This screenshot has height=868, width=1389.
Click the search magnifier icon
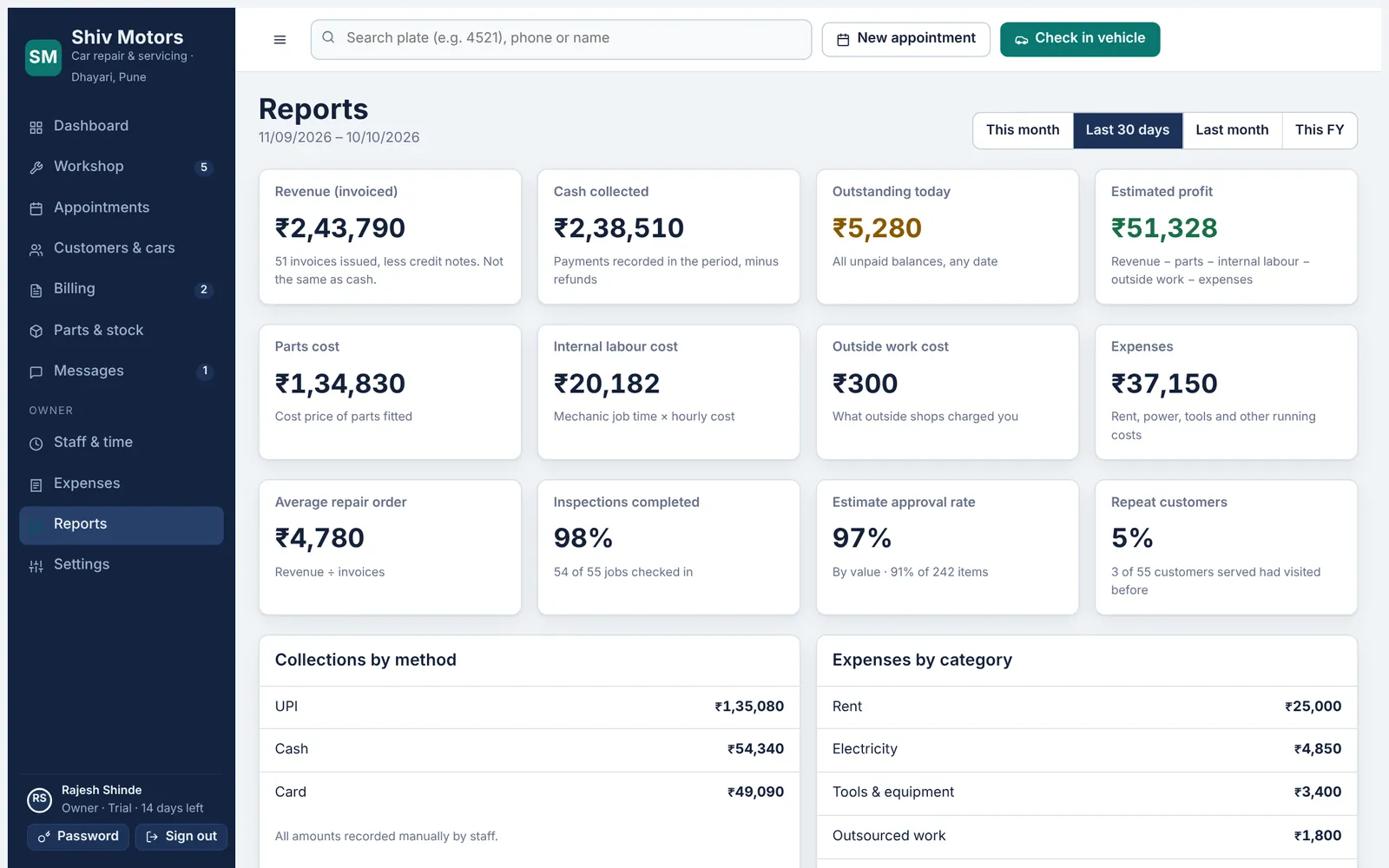[x=328, y=37]
